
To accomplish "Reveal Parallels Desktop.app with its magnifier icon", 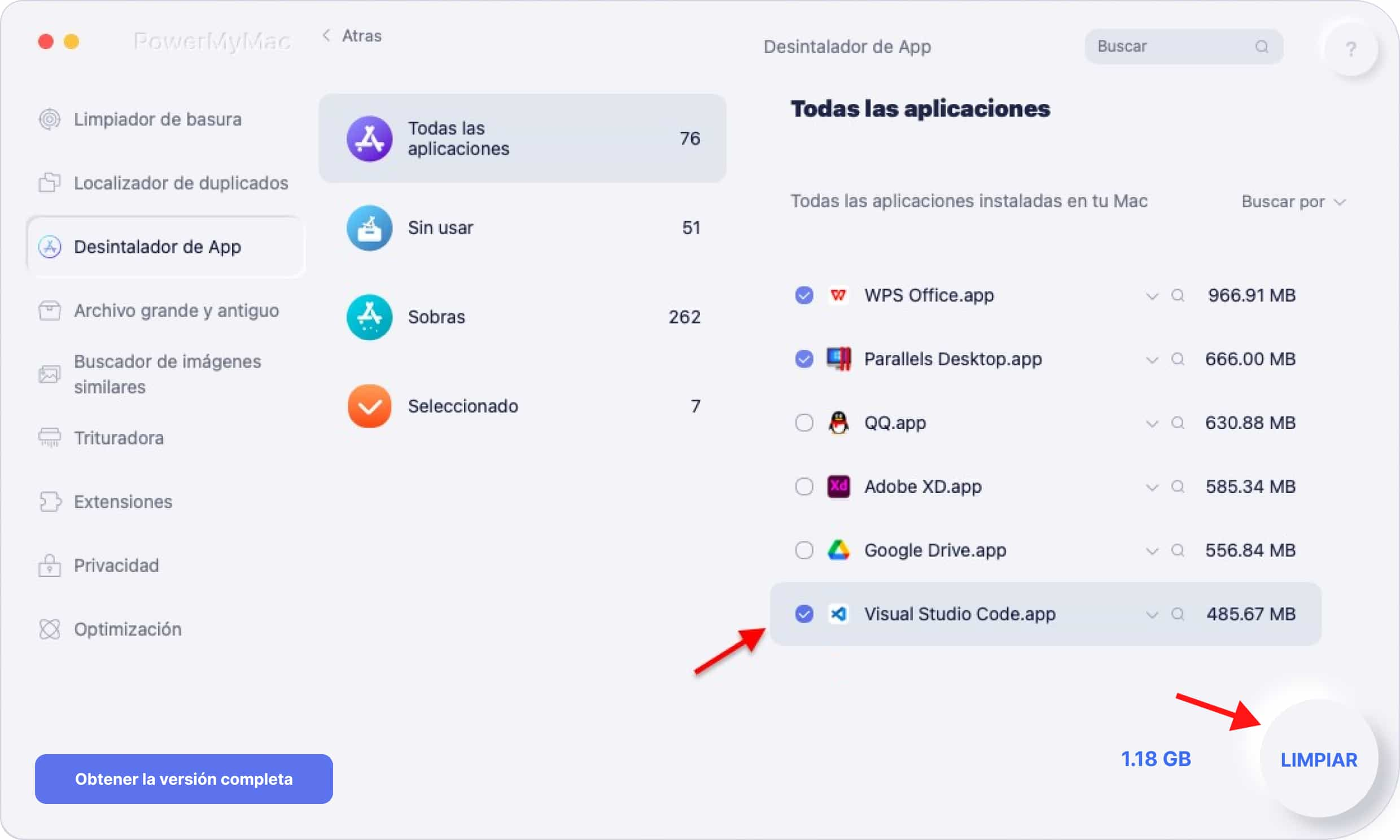I will 1178,359.
